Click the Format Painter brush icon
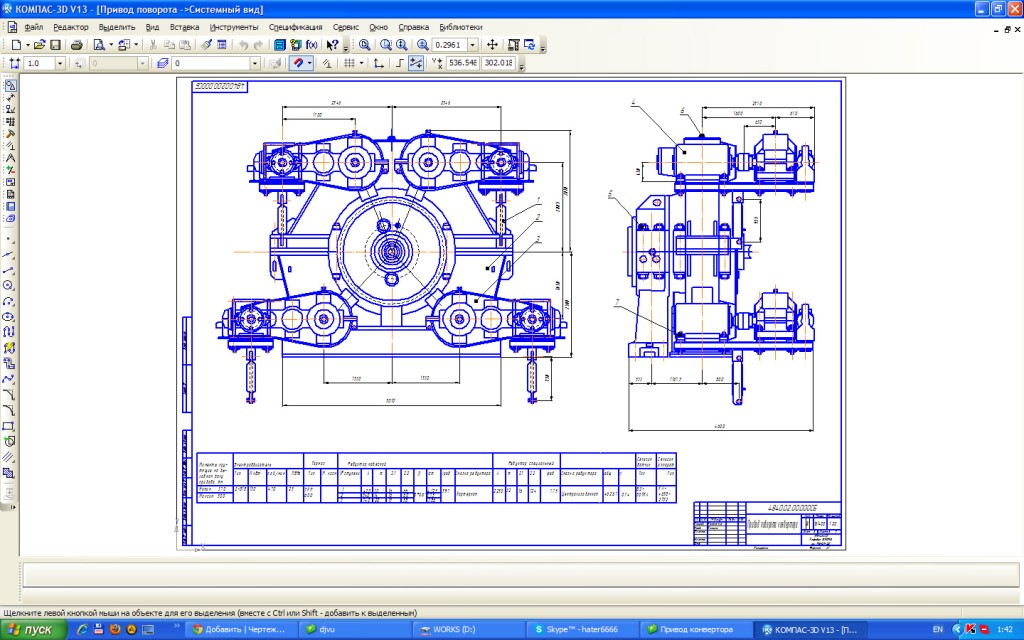1024x640 pixels. 206,45
